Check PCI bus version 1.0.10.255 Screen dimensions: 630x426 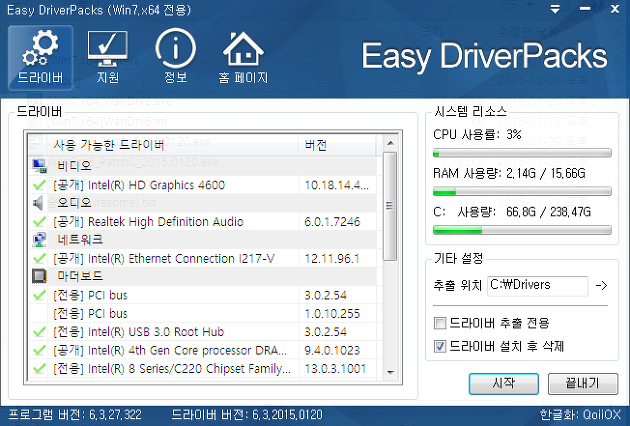pos(39,313)
